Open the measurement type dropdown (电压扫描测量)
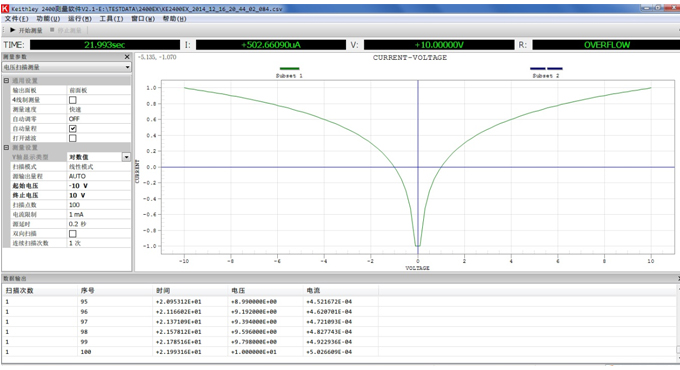 tap(66, 67)
